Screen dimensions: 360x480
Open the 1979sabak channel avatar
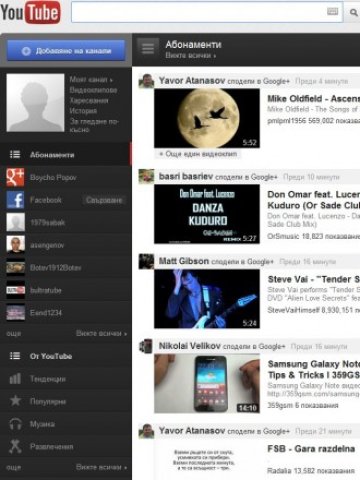pyautogui.click(x=15, y=222)
